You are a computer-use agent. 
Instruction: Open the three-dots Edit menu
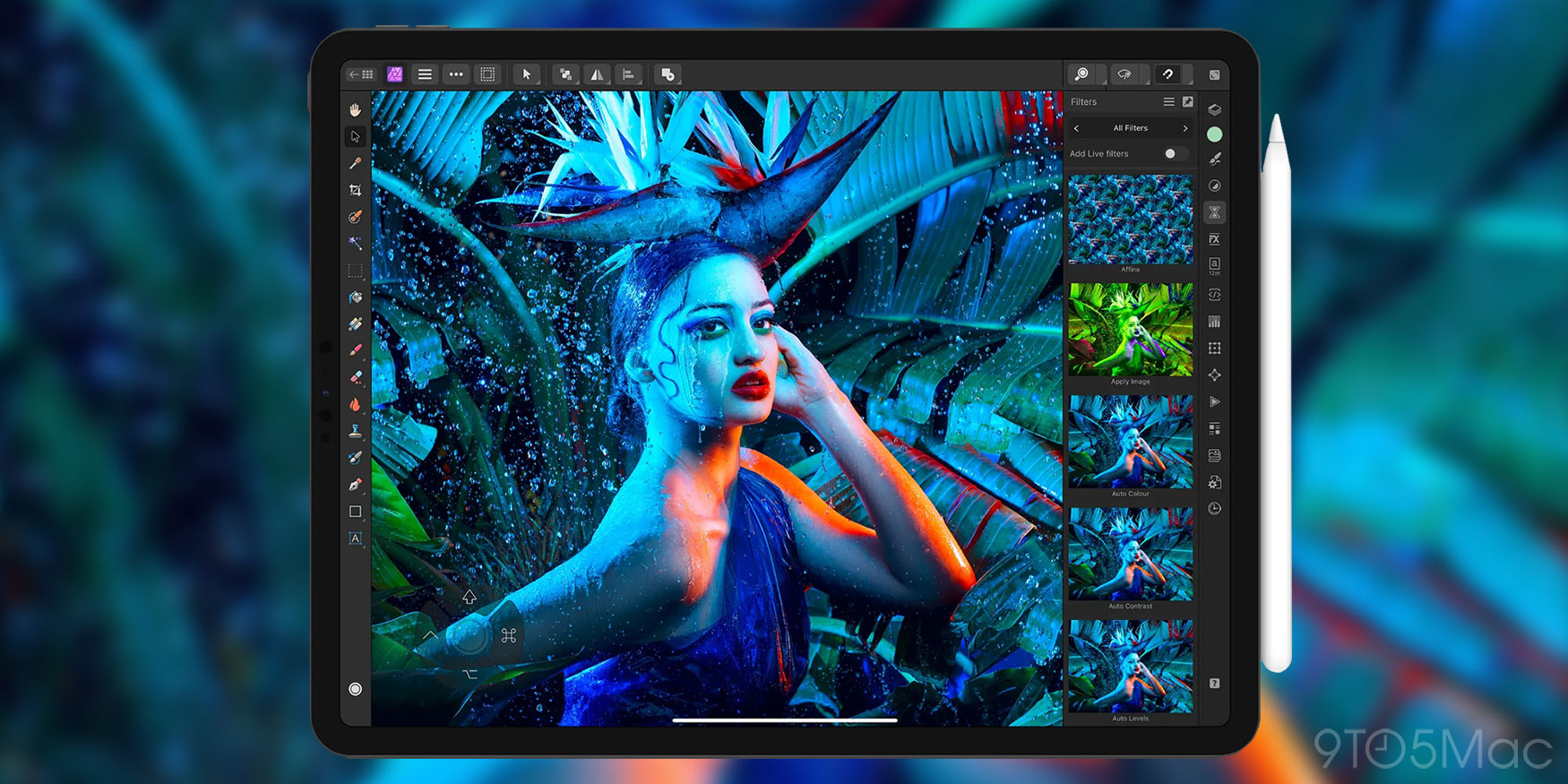click(x=456, y=74)
